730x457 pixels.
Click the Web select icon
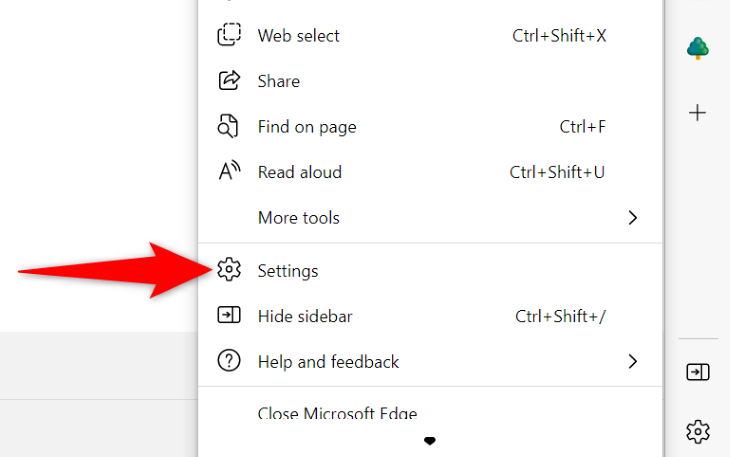pos(229,35)
